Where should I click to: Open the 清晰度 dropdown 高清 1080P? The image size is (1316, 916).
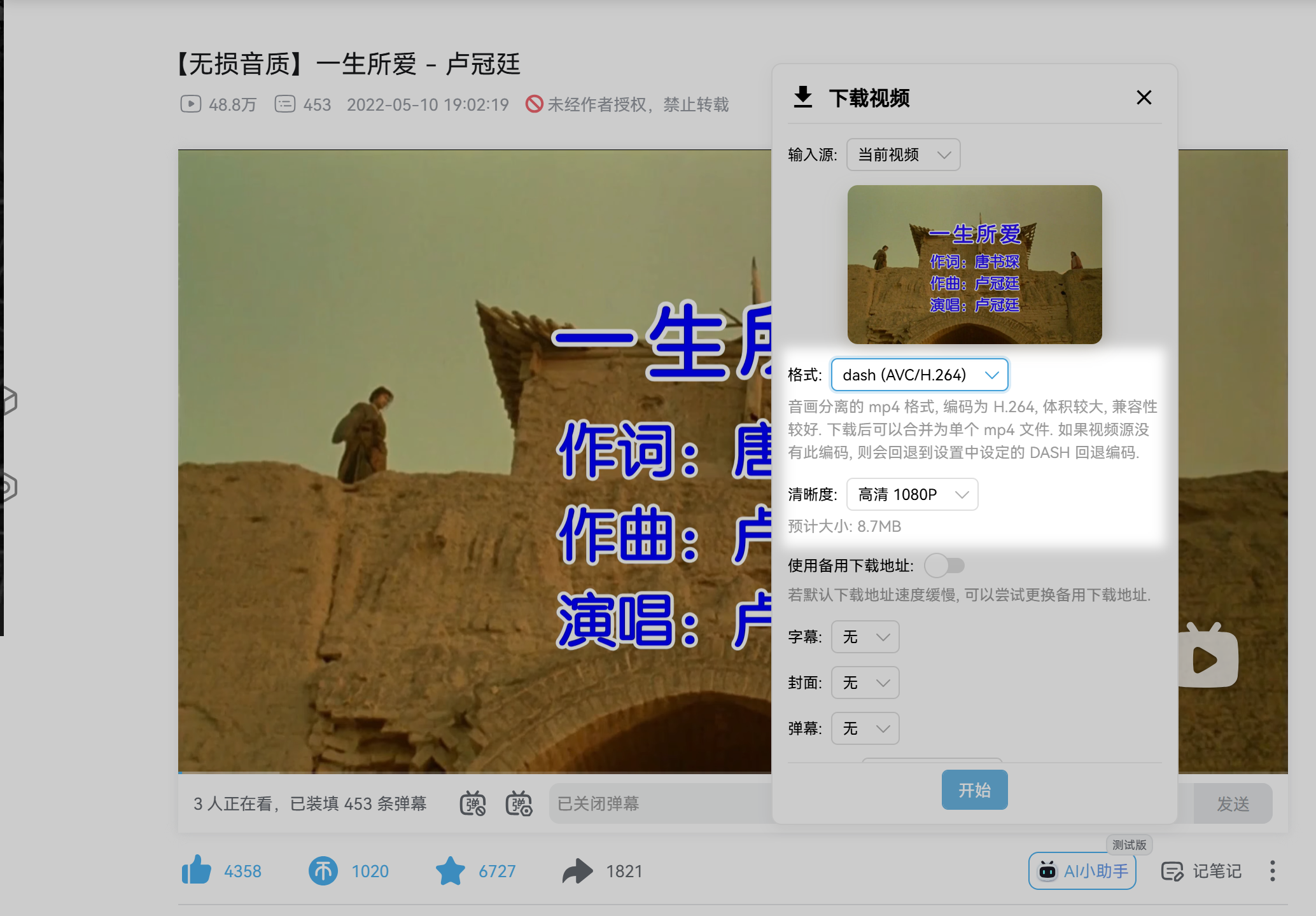[x=912, y=494]
